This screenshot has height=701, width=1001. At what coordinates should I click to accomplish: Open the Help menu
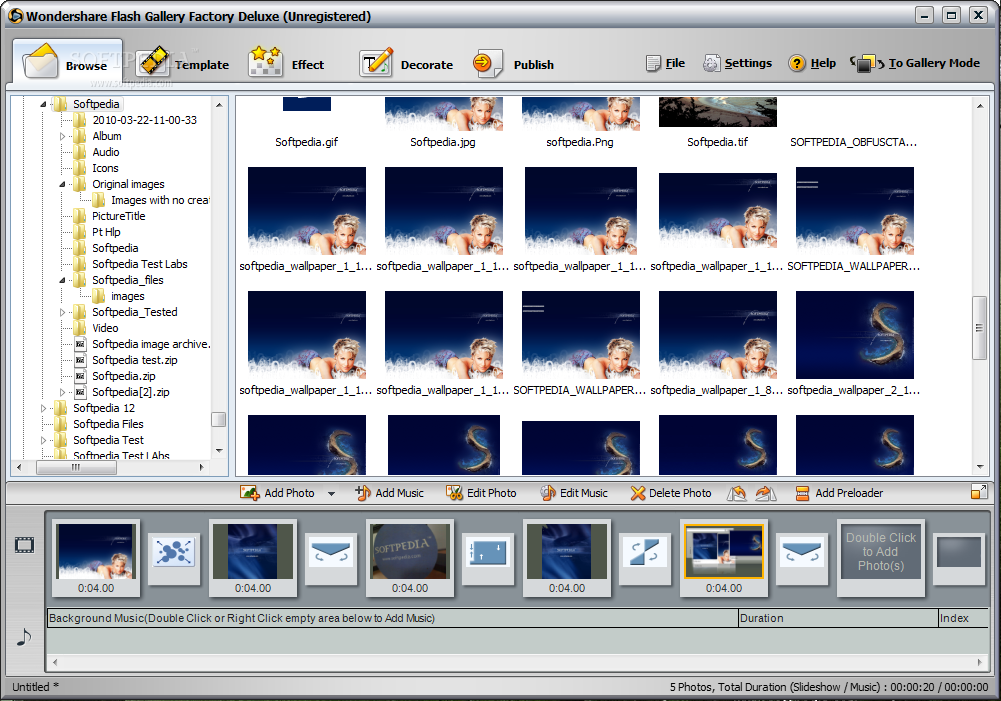(x=812, y=63)
